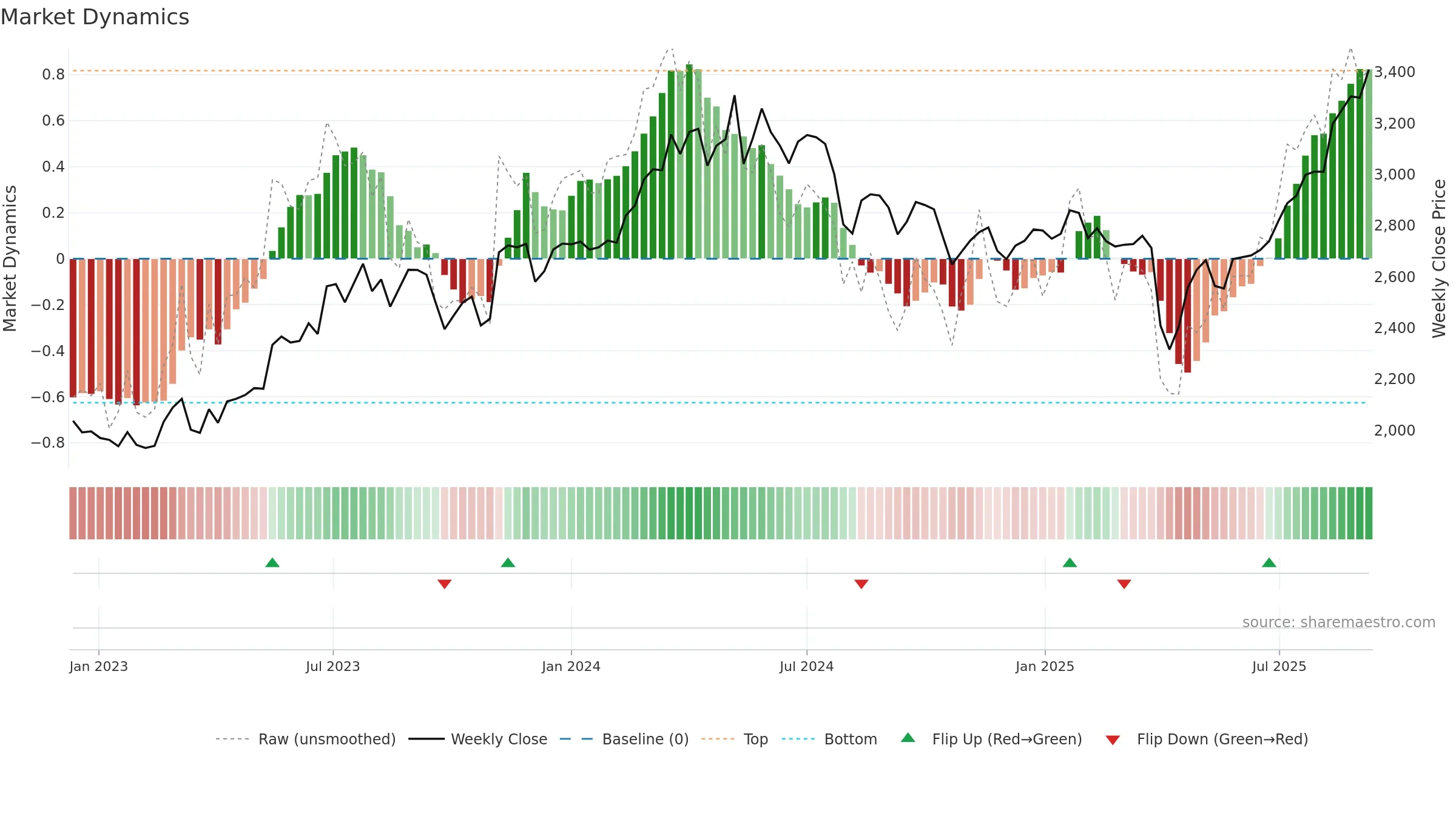Click the 3,200 right axis value
The height and width of the screenshot is (819, 1456).
(x=1395, y=123)
